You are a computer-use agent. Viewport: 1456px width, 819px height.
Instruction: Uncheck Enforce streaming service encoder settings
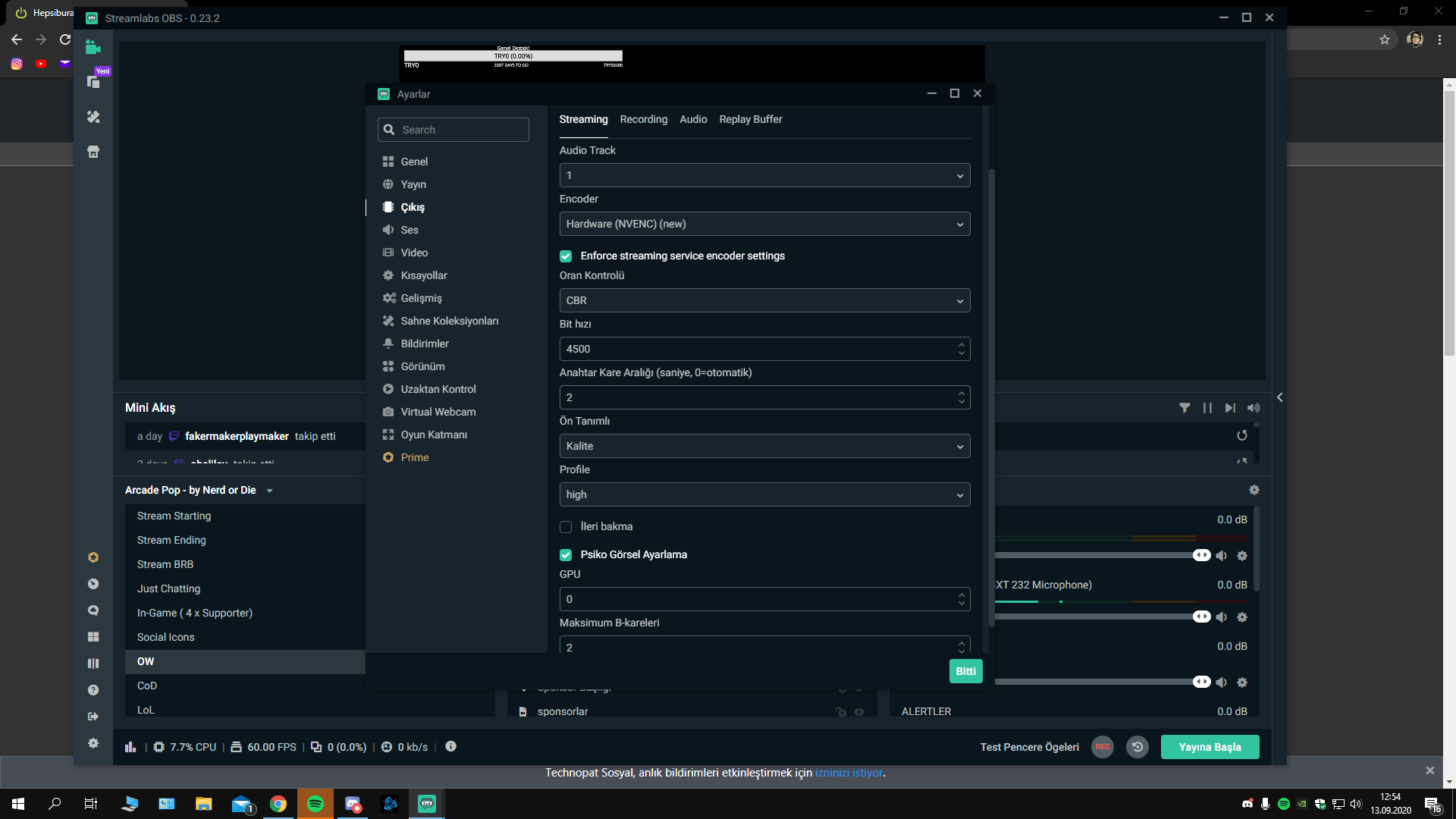pyautogui.click(x=566, y=256)
